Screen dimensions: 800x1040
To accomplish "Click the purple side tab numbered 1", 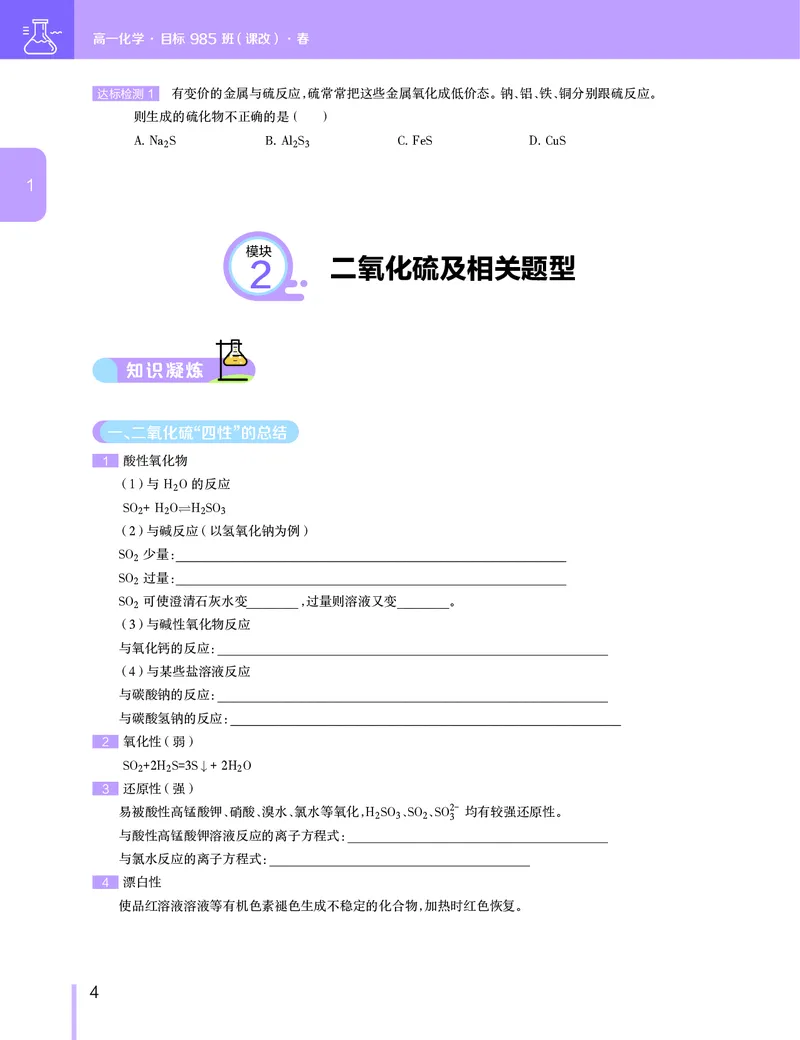I will tap(23, 184).
